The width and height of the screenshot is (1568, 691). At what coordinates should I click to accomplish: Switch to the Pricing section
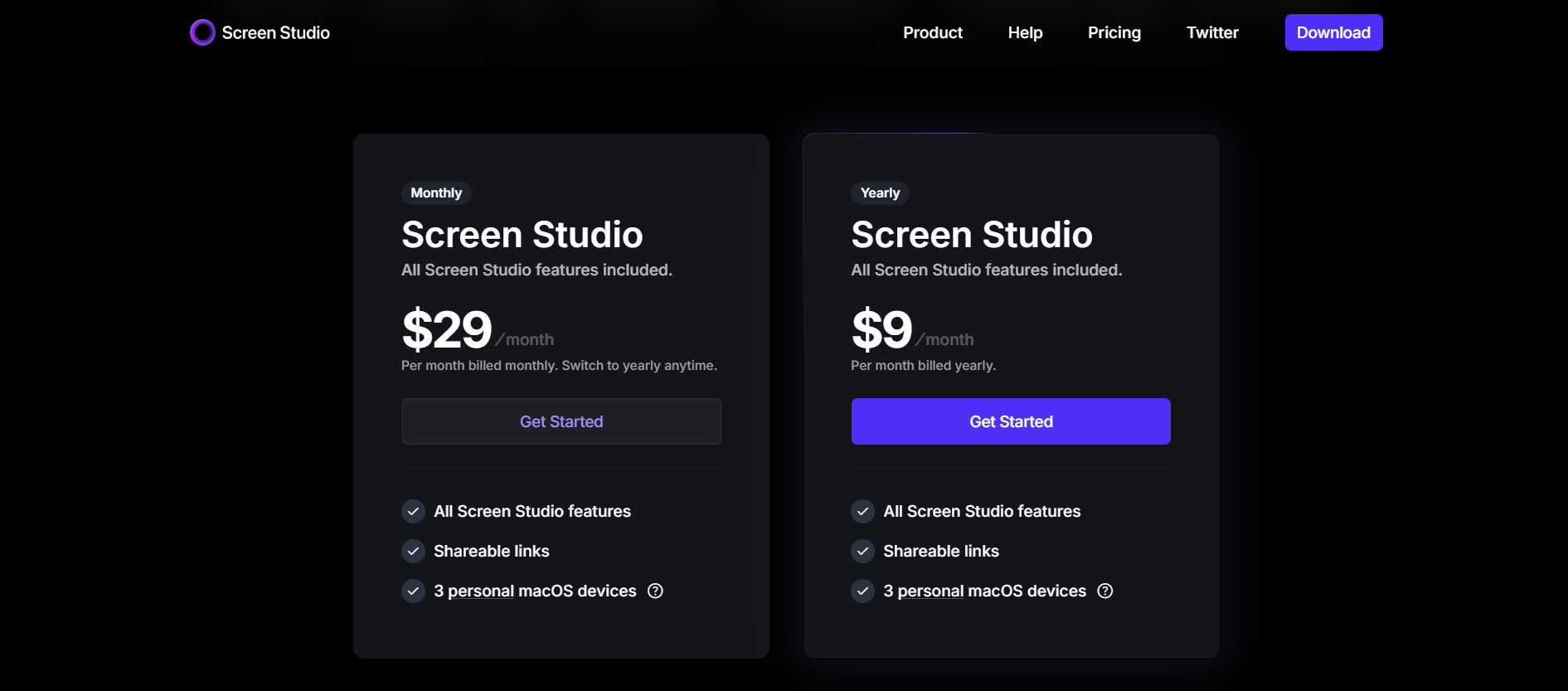click(1114, 32)
